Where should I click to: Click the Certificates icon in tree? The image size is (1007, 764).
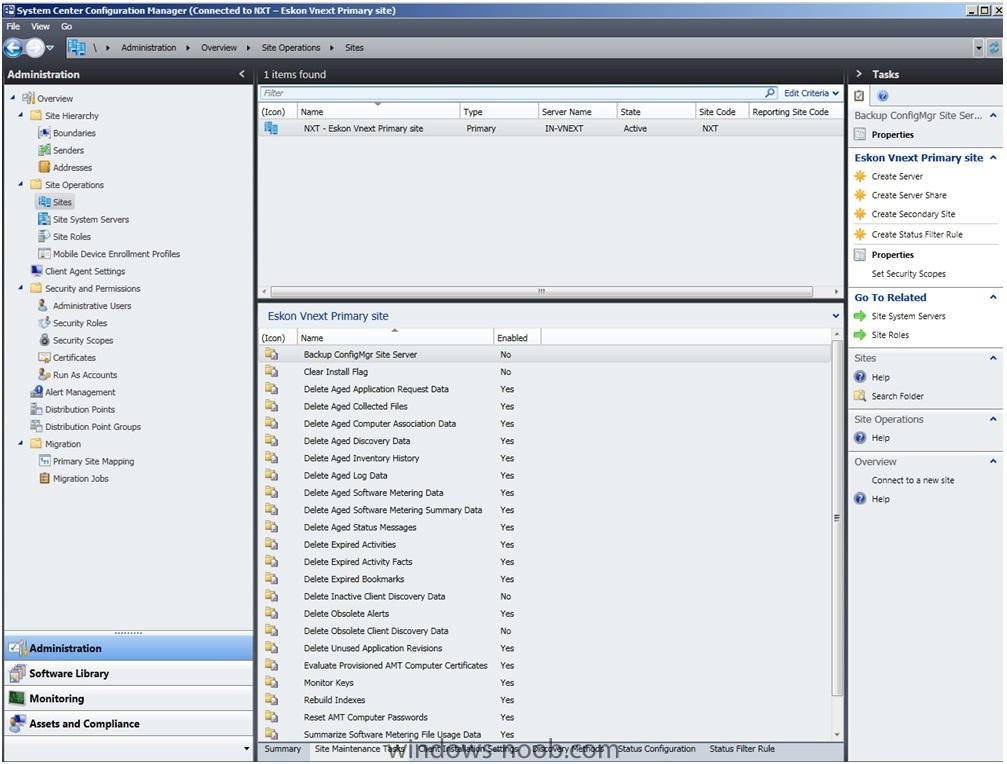pos(44,358)
